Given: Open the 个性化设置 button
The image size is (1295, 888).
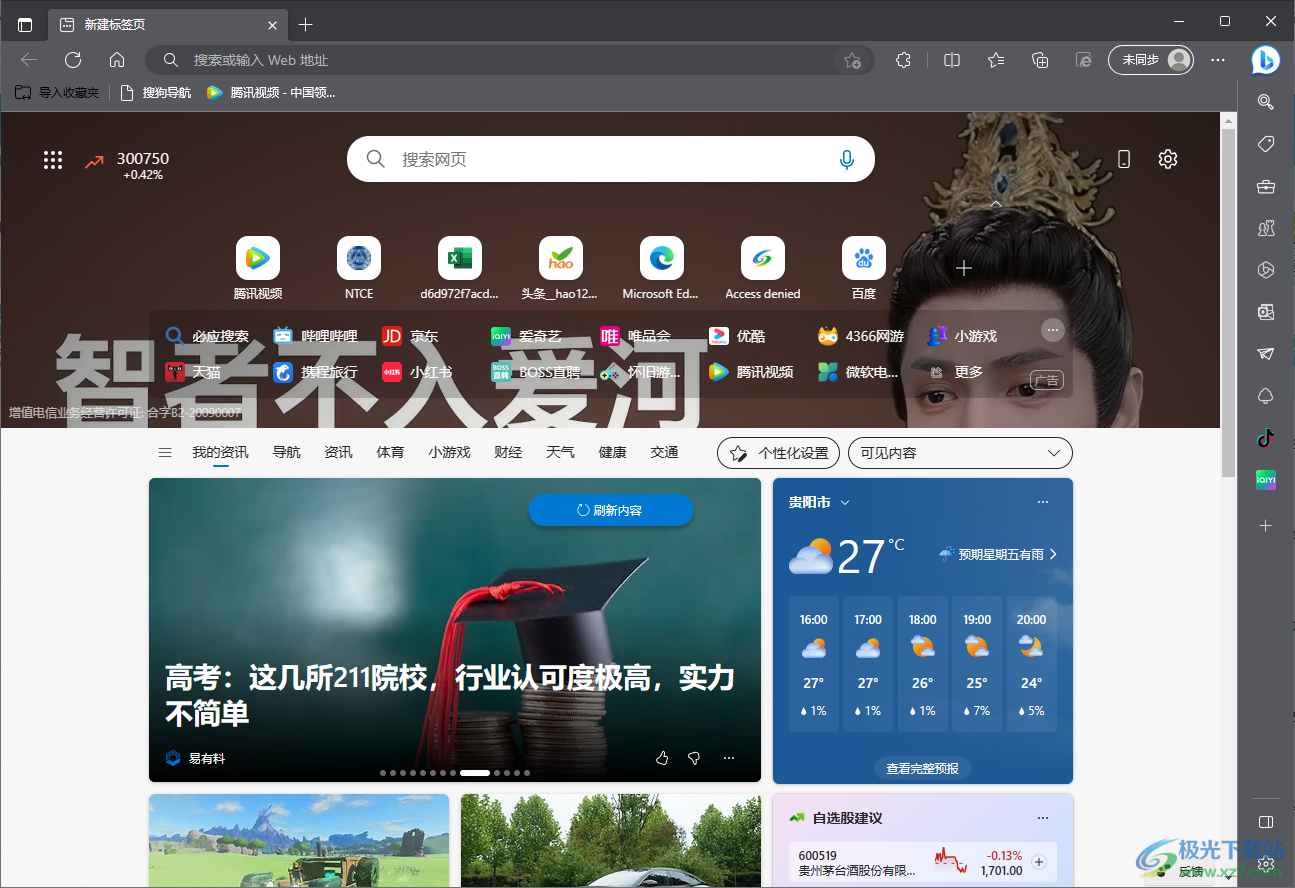Looking at the screenshot, I should 779,453.
